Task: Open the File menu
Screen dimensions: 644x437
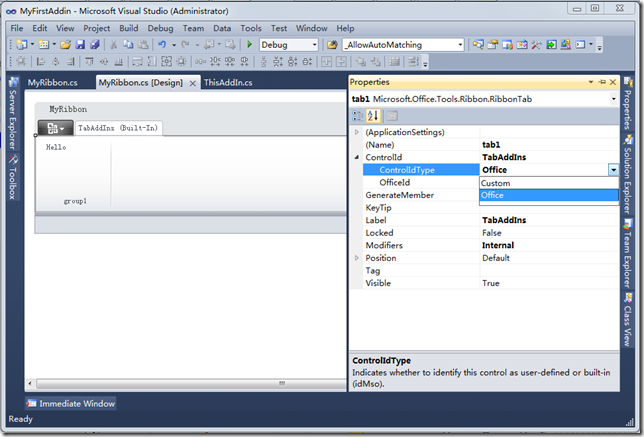Action: 17,28
